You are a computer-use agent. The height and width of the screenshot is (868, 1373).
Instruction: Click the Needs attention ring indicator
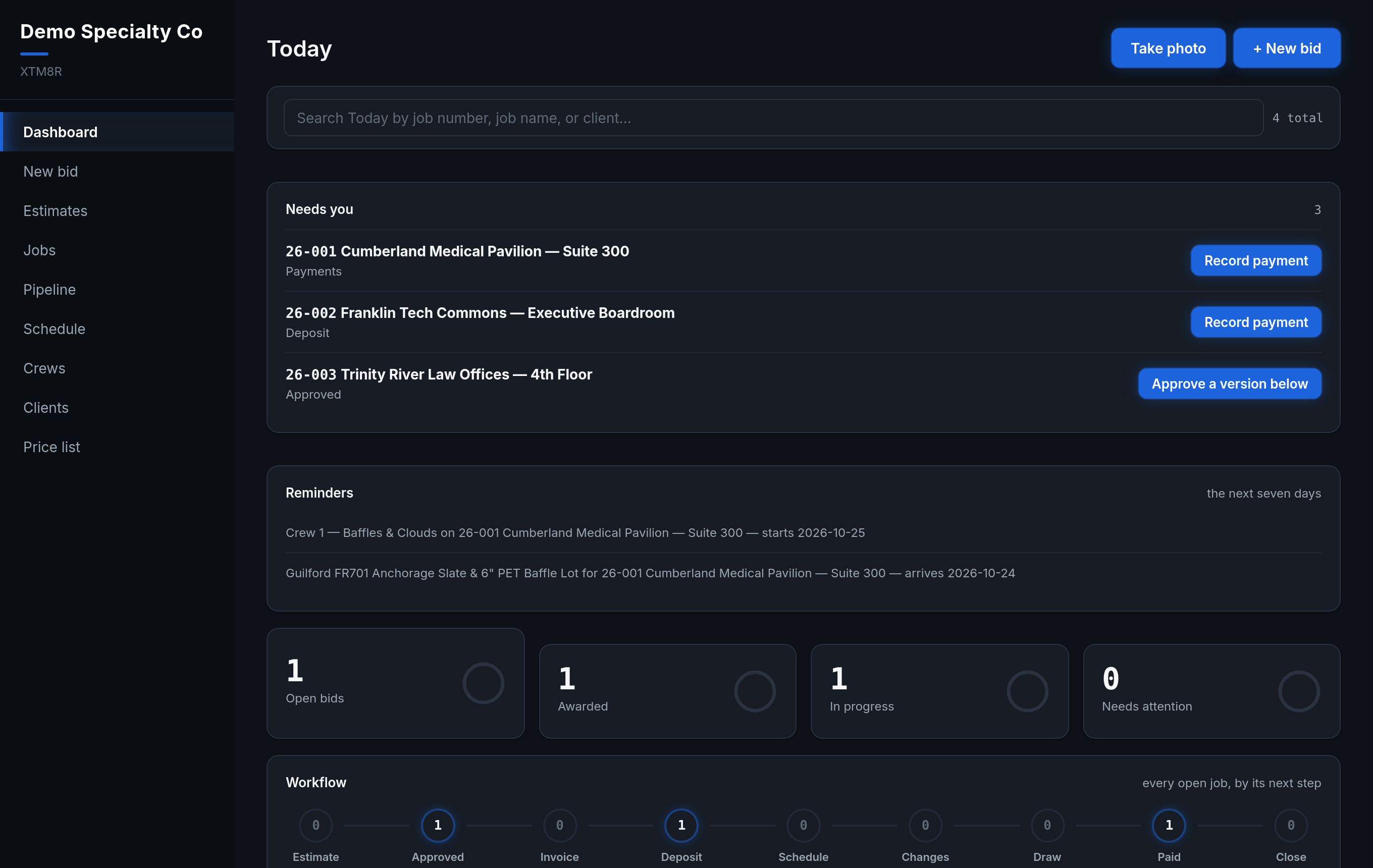[1299, 691]
